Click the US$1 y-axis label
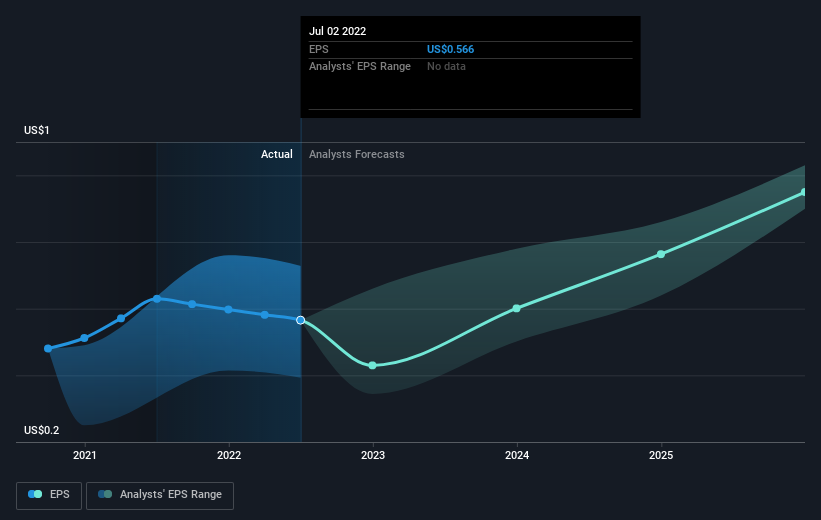Screen dimensions: 821x520 tap(37, 130)
